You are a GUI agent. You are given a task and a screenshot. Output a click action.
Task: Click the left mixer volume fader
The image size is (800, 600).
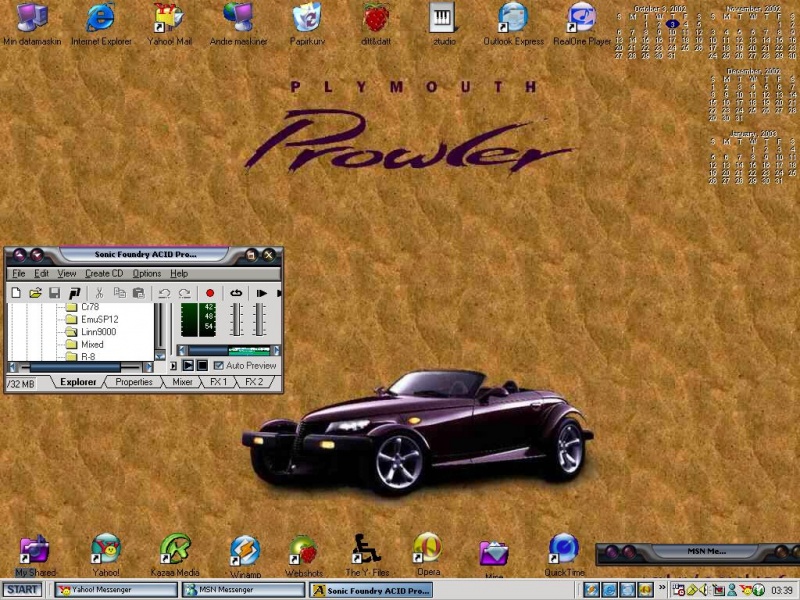[x=237, y=320]
